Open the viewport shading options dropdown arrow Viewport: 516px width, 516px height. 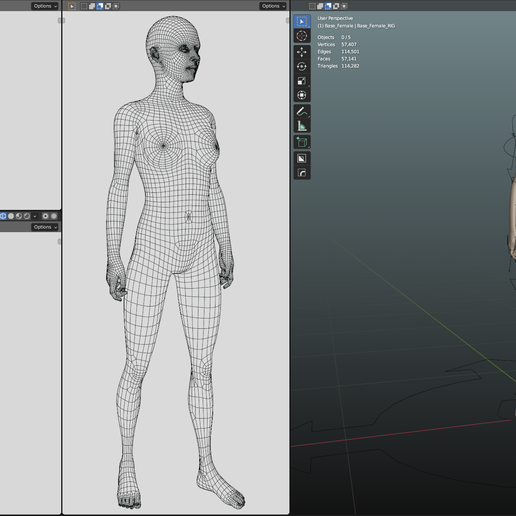point(35,216)
